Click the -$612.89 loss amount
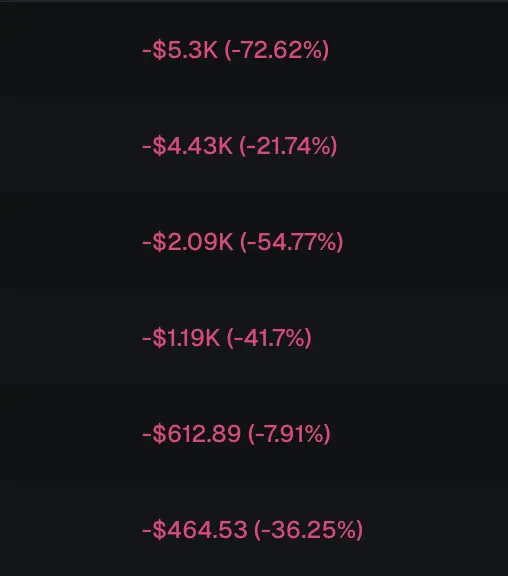Image resolution: width=508 pixels, height=576 pixels. pos(191,433)
